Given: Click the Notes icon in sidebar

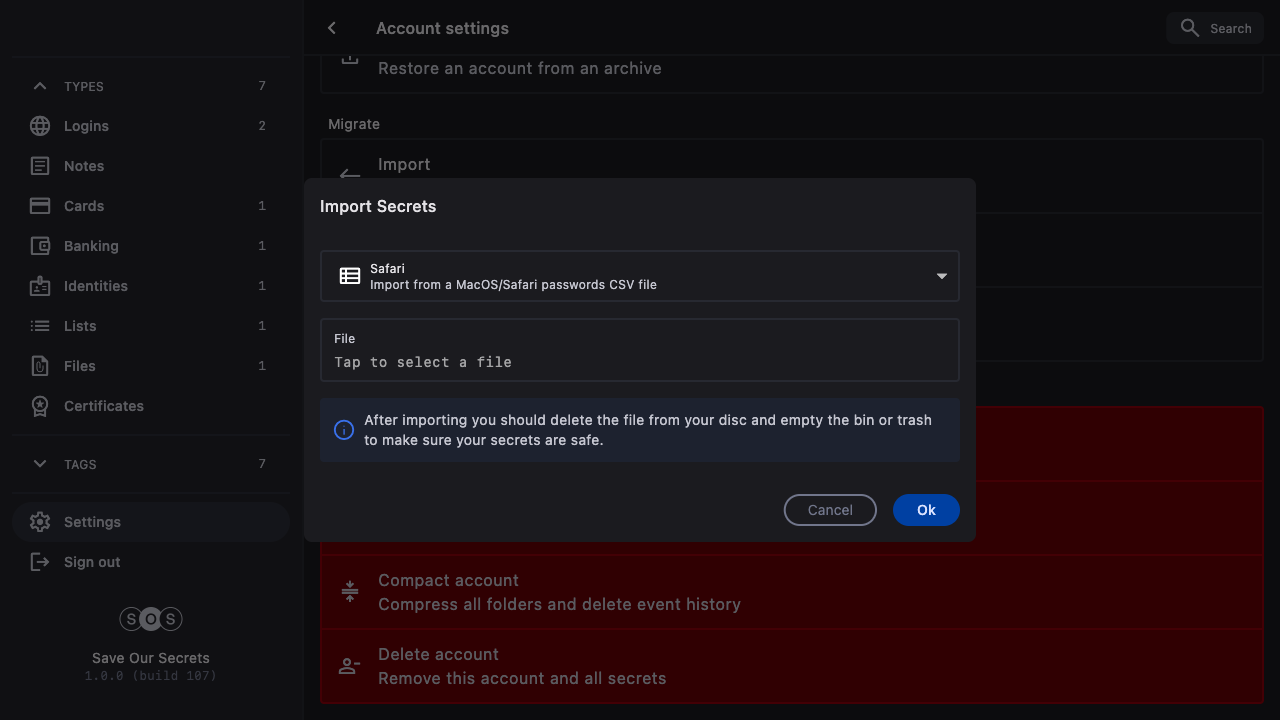Looking at the screenshot, I should 40,166.
